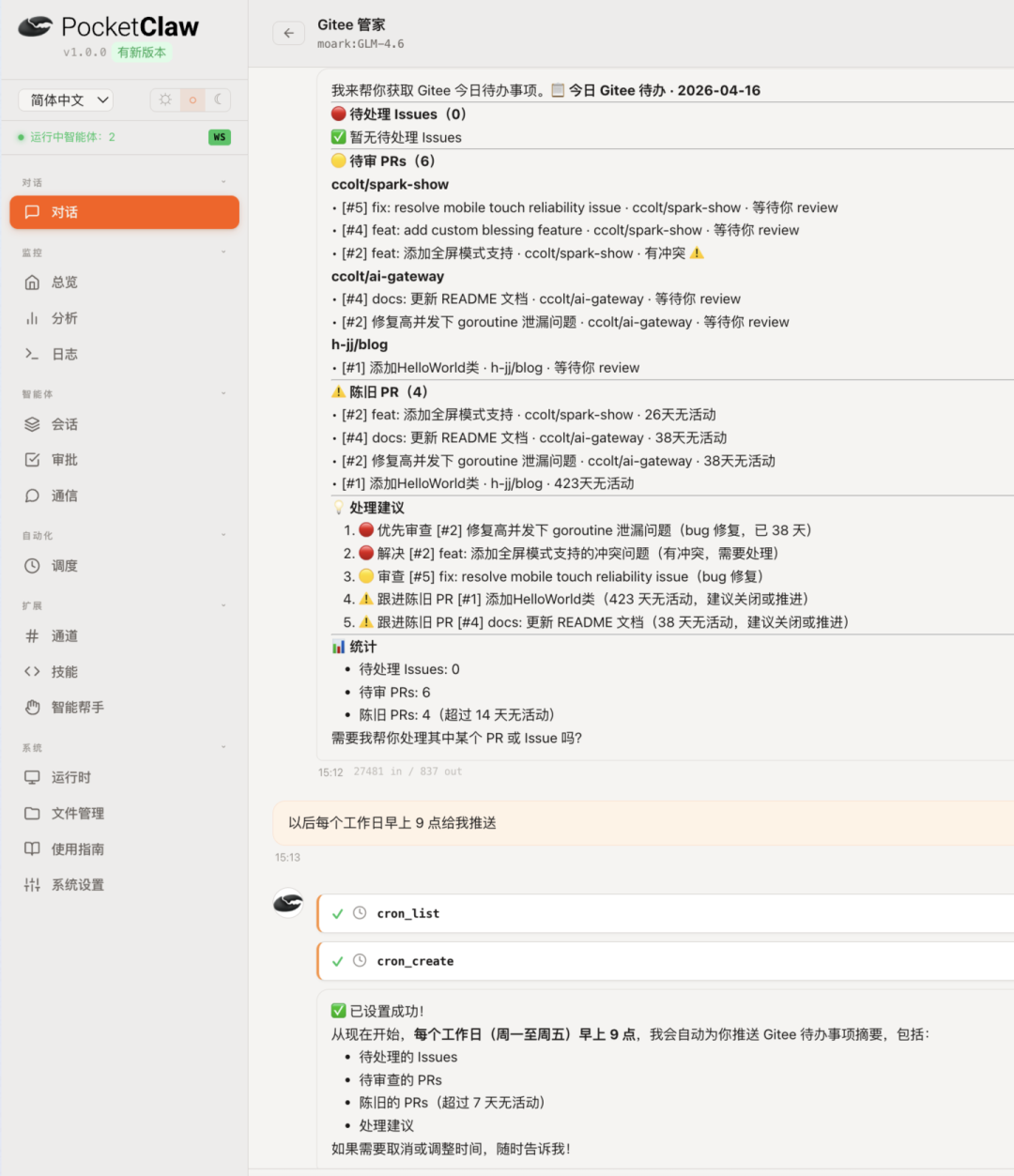Click PR line [#5] fix: resolve mobile touch
The width and height of the screenshot is (1014, 1176).
coord(585,207)
